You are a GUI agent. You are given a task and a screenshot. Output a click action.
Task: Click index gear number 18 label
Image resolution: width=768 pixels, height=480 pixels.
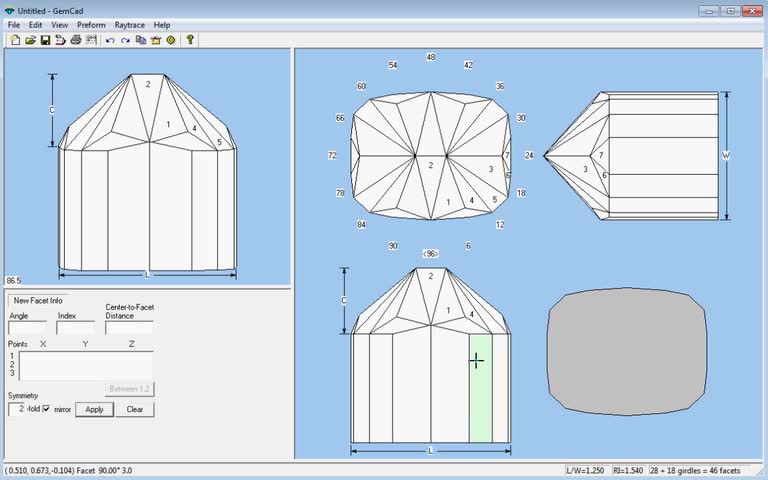point(521,193)
